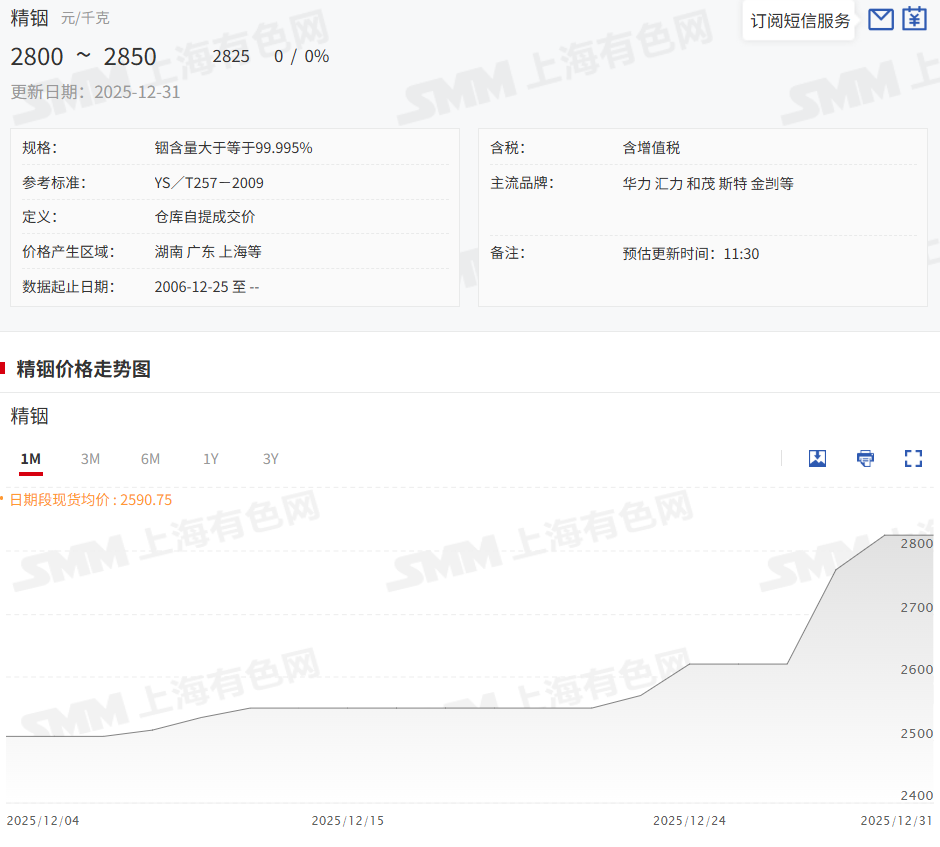This screenshot has width=940, height=847.
Task: Click the 2025/12/24 x-axis date label
Action: tap(689, 820)
